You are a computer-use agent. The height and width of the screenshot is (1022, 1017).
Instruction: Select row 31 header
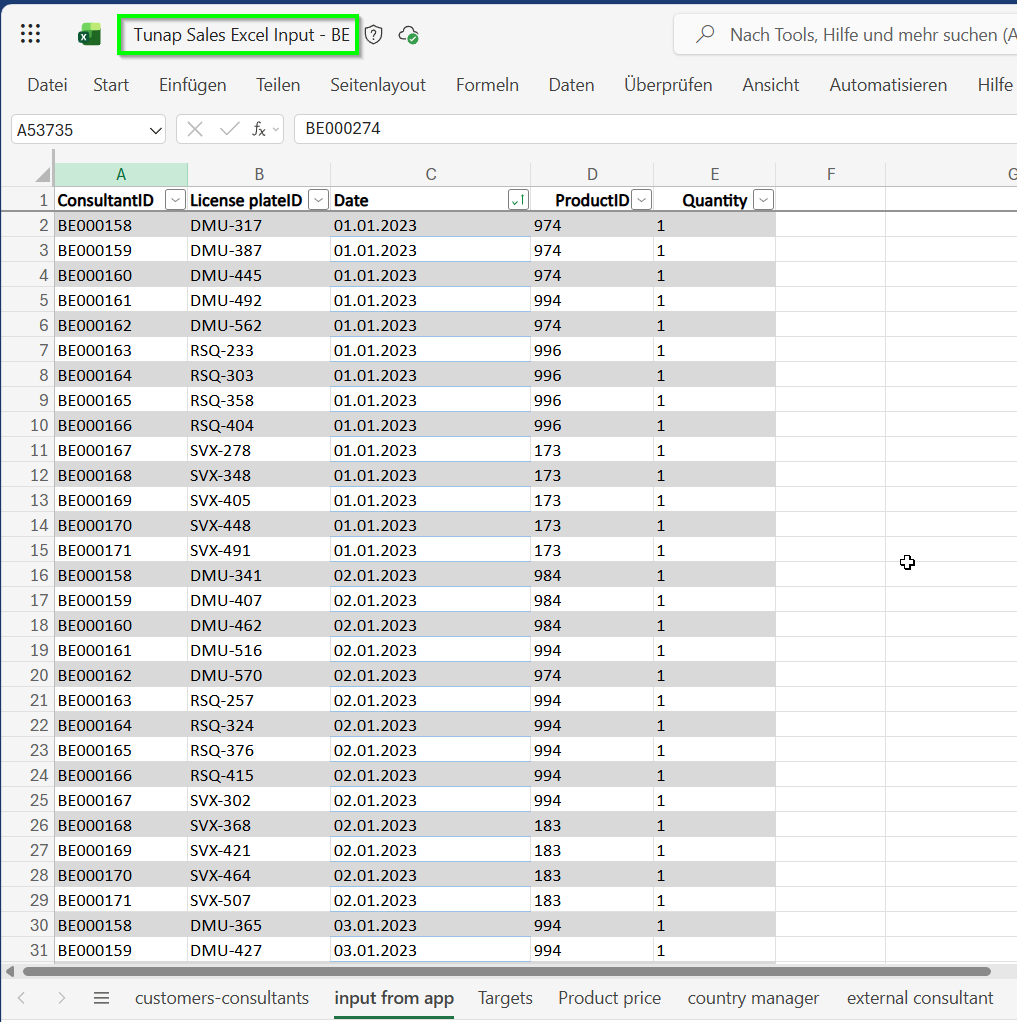click(27, 950)
